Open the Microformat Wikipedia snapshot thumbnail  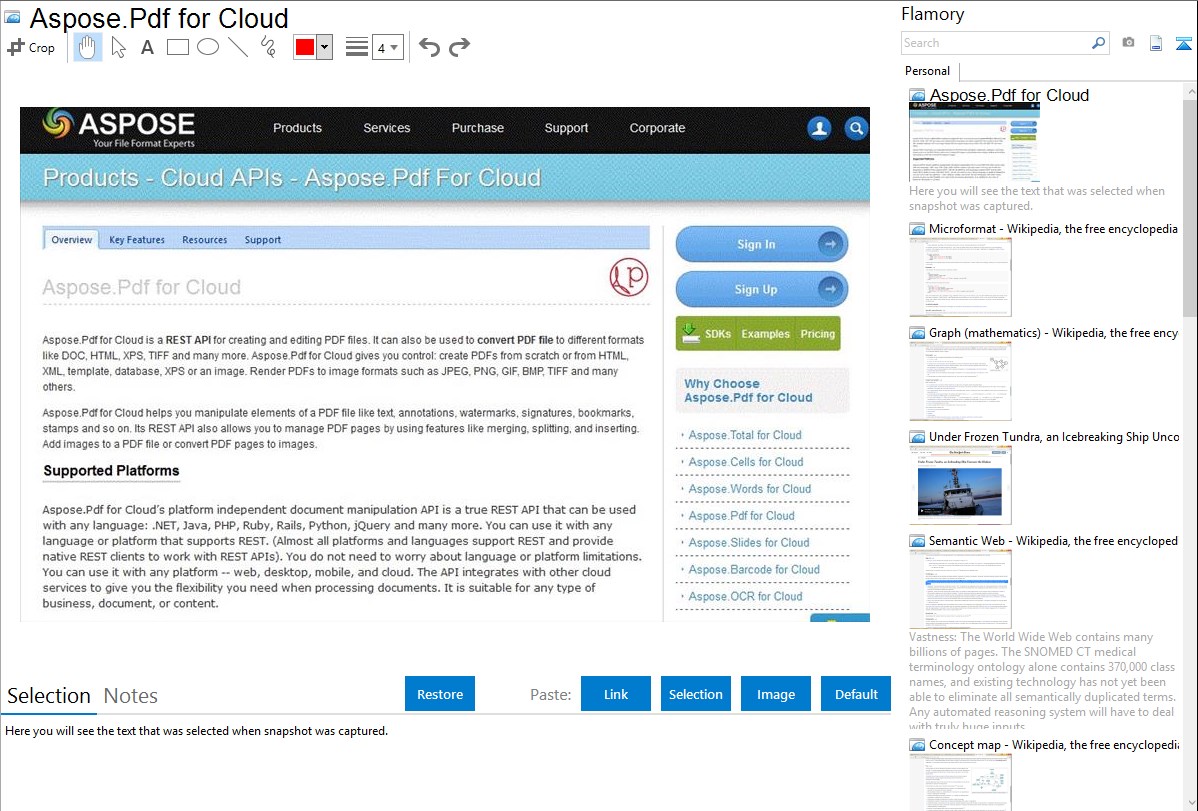click(960, 277)
